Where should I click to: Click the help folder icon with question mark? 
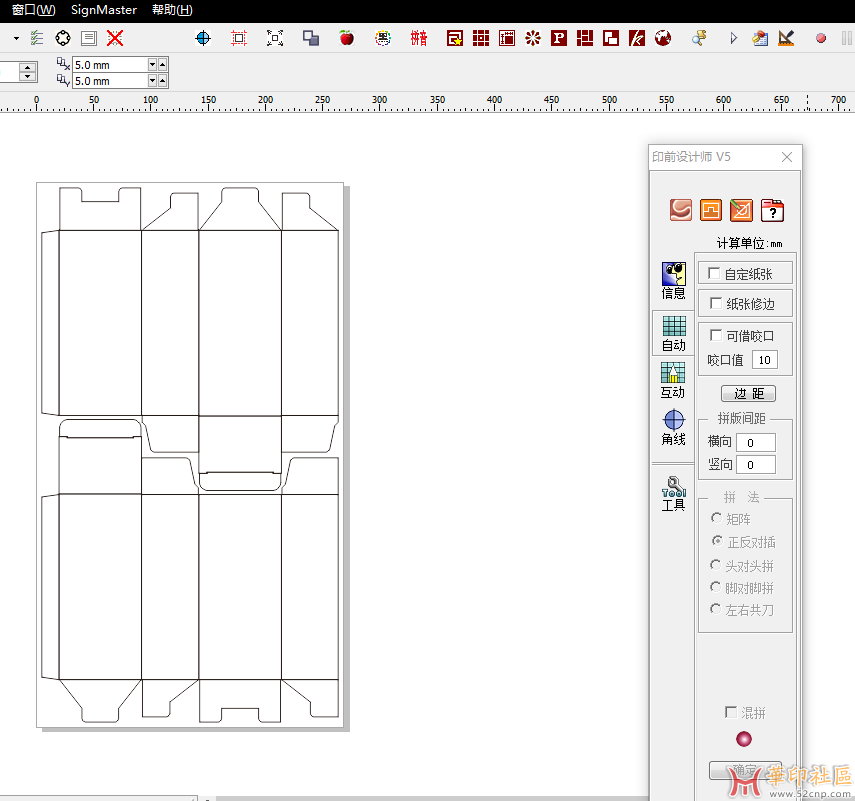(x=771, y=210)
